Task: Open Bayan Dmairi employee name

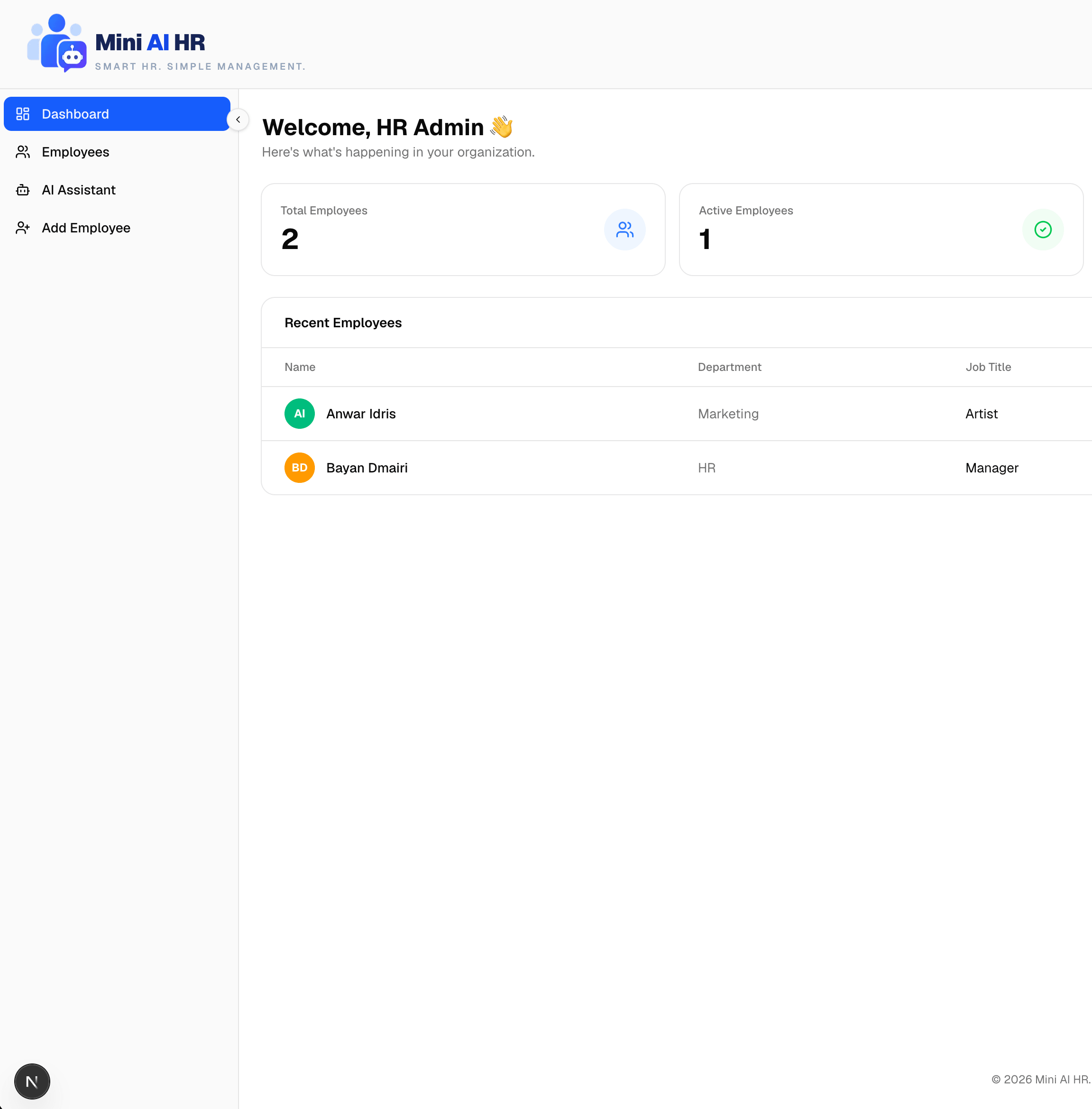Action: pyautogui.click(x=367, y=468)
